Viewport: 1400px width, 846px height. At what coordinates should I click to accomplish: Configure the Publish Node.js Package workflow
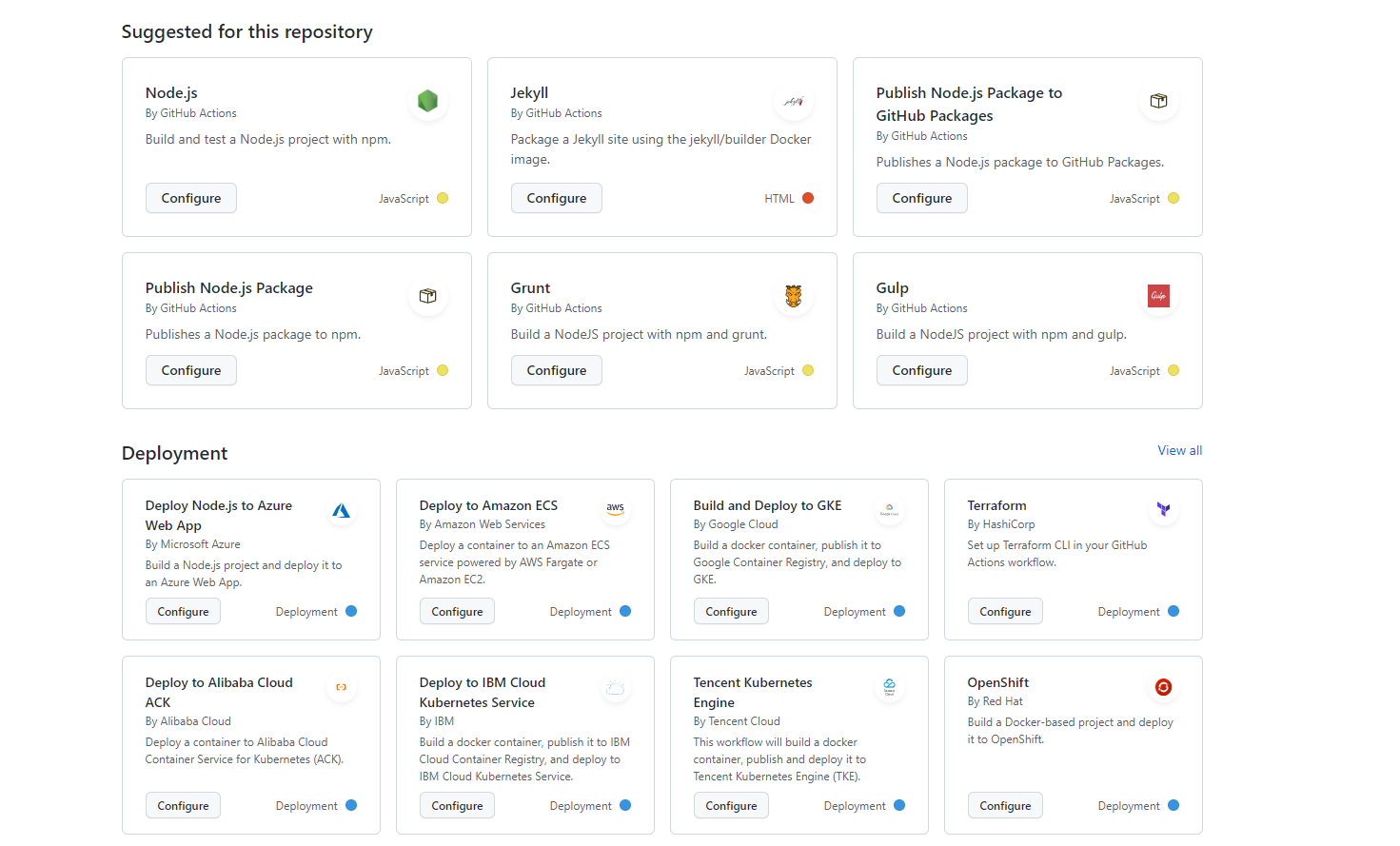click(191, 370)
